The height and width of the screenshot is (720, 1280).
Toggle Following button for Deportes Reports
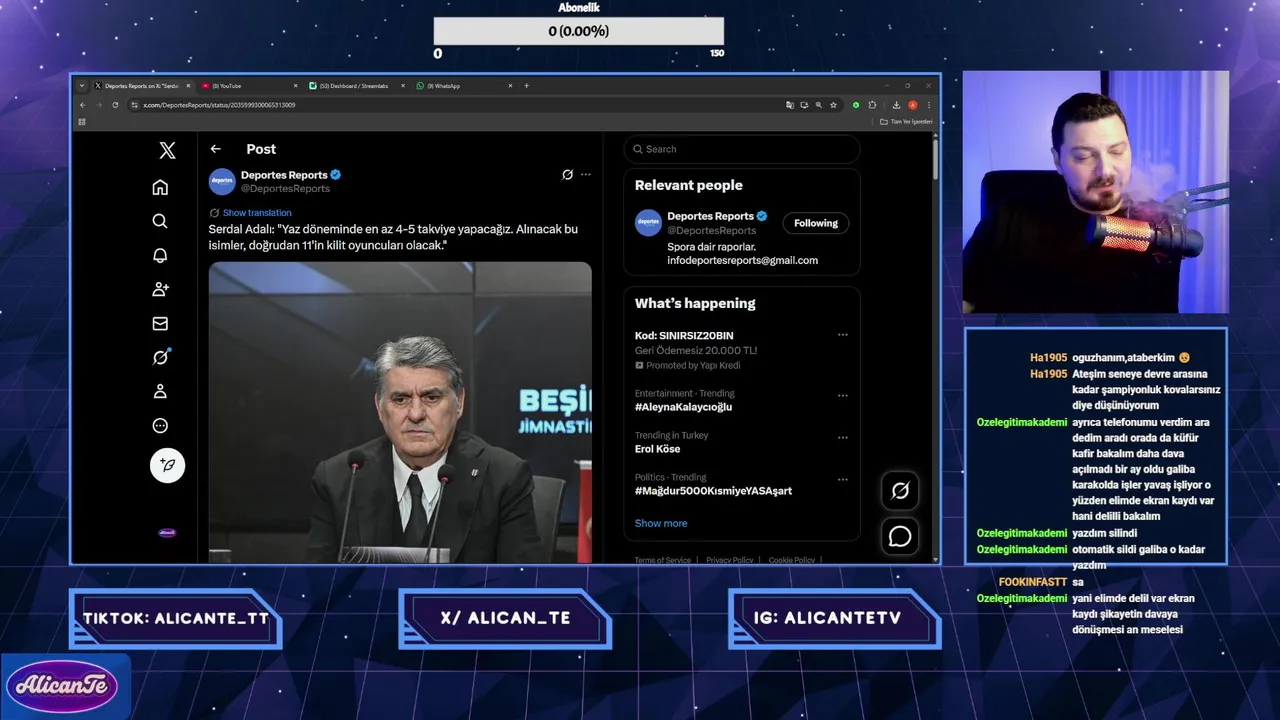click(x=816, y=223)
